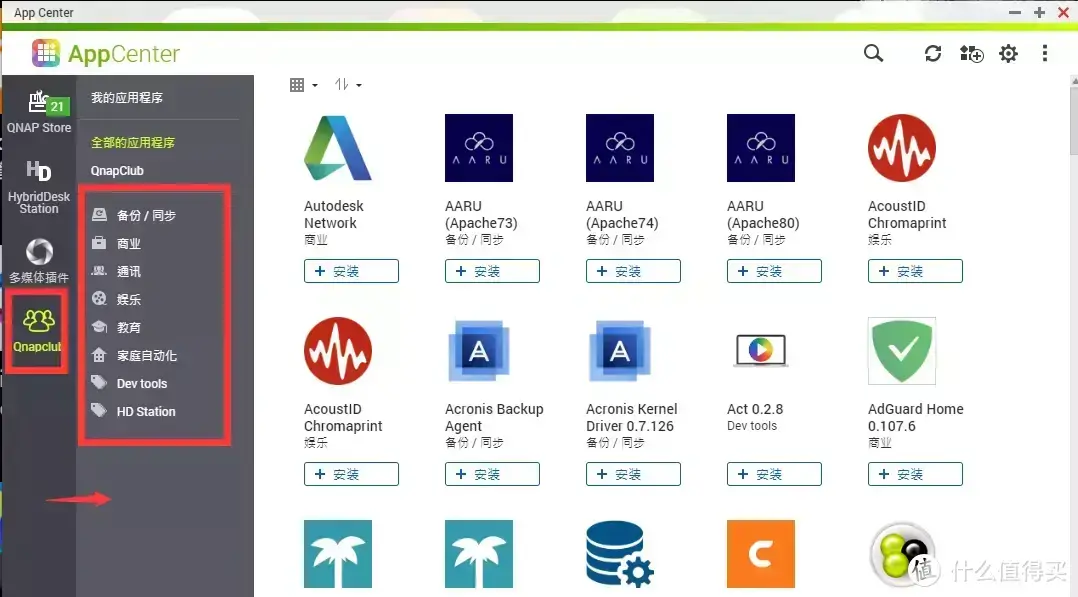Viewport: 1078px width, 597px height.
Task: Open manual install app icon
Action: click(971, 53)
